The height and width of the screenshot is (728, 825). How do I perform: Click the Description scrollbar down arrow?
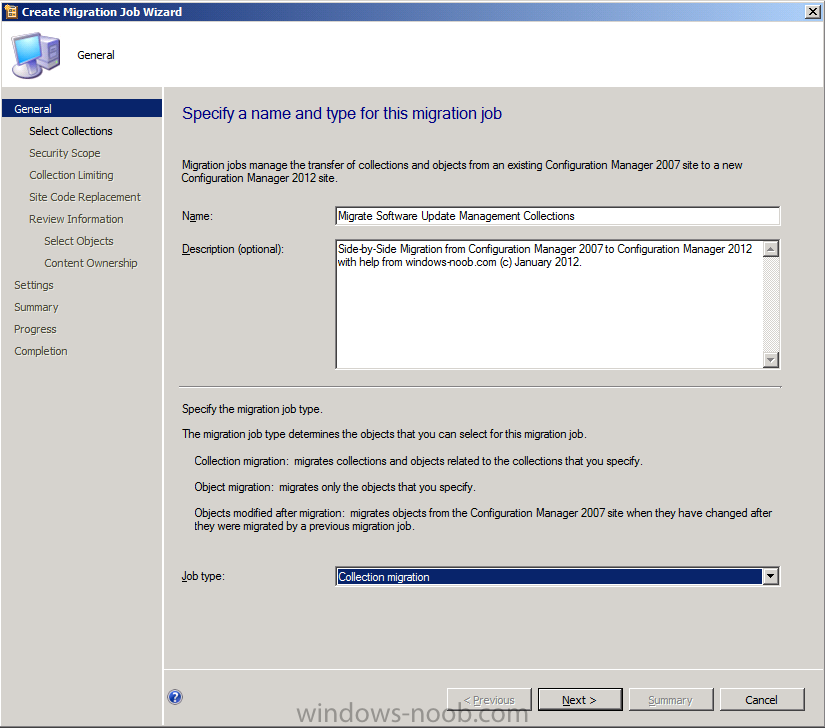click(x=771, y=360)
